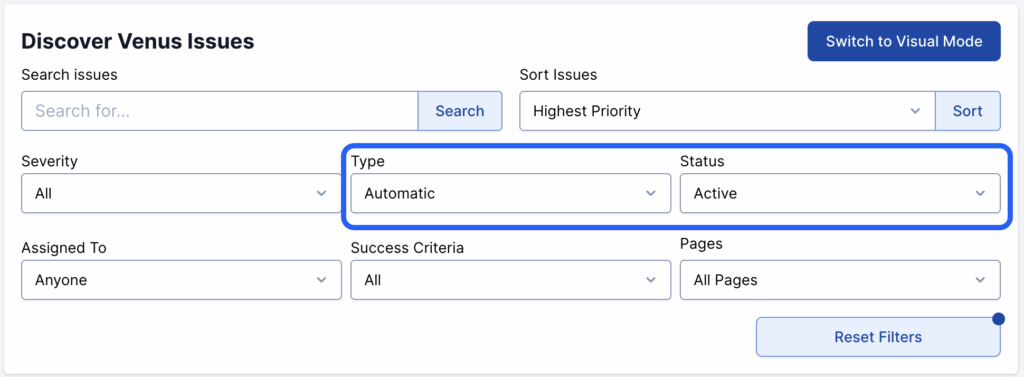This screenshot has width=1024, height=377.
Task: Focus the Search issues text field
Action: coord(219,111)
